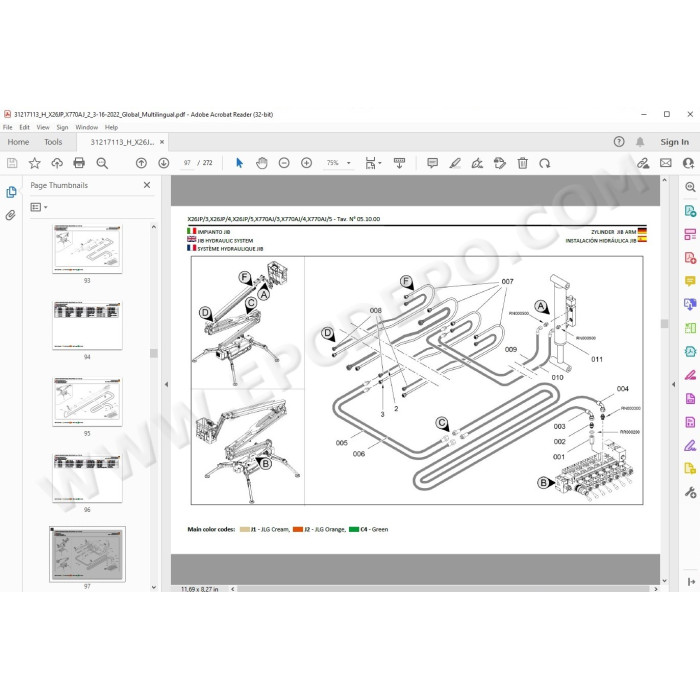700x700 pixels.
Task: Click document vertical scrollbar down arrow
Action: [x=664, y=581]
